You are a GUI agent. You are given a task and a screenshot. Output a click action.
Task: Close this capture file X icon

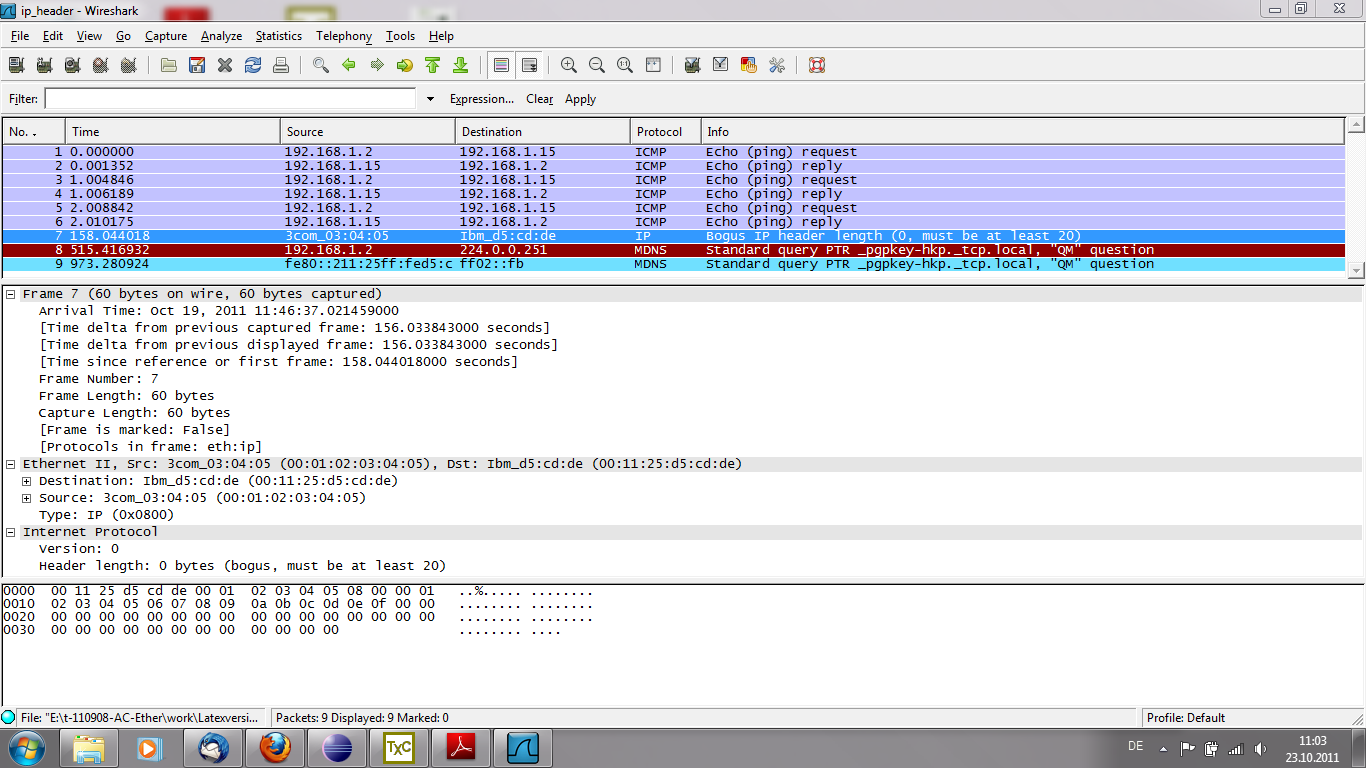pyautogui.click(x=225, y=65)
